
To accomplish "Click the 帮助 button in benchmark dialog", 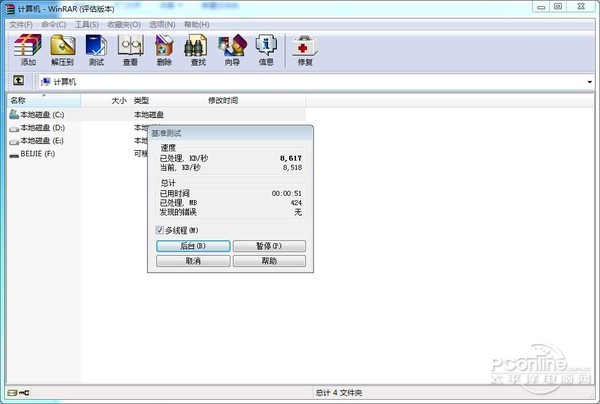I will pos(269,261).
